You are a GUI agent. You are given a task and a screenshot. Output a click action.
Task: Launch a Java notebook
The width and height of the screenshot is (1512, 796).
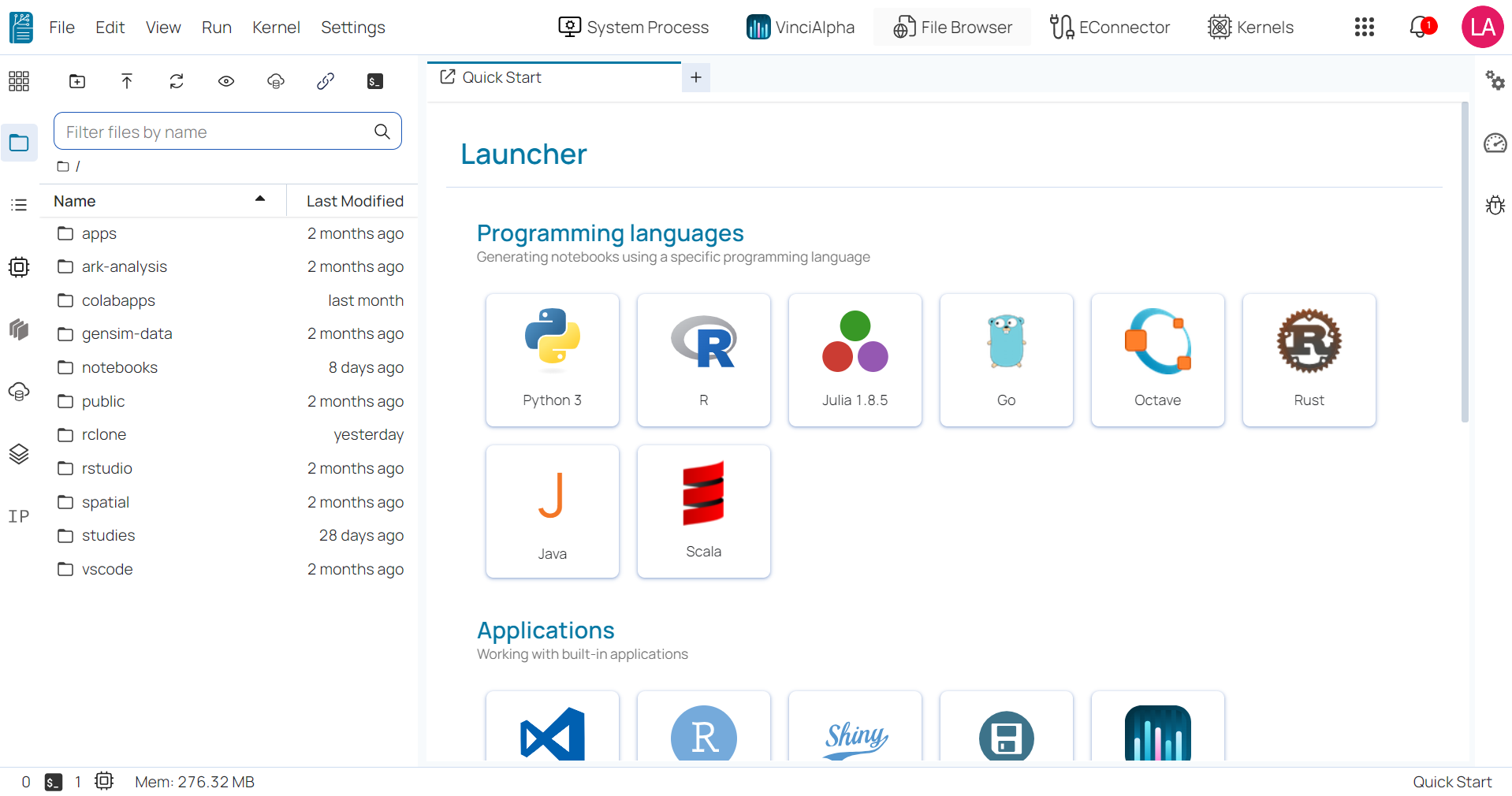pyautogui.click(x=553, y=511)
